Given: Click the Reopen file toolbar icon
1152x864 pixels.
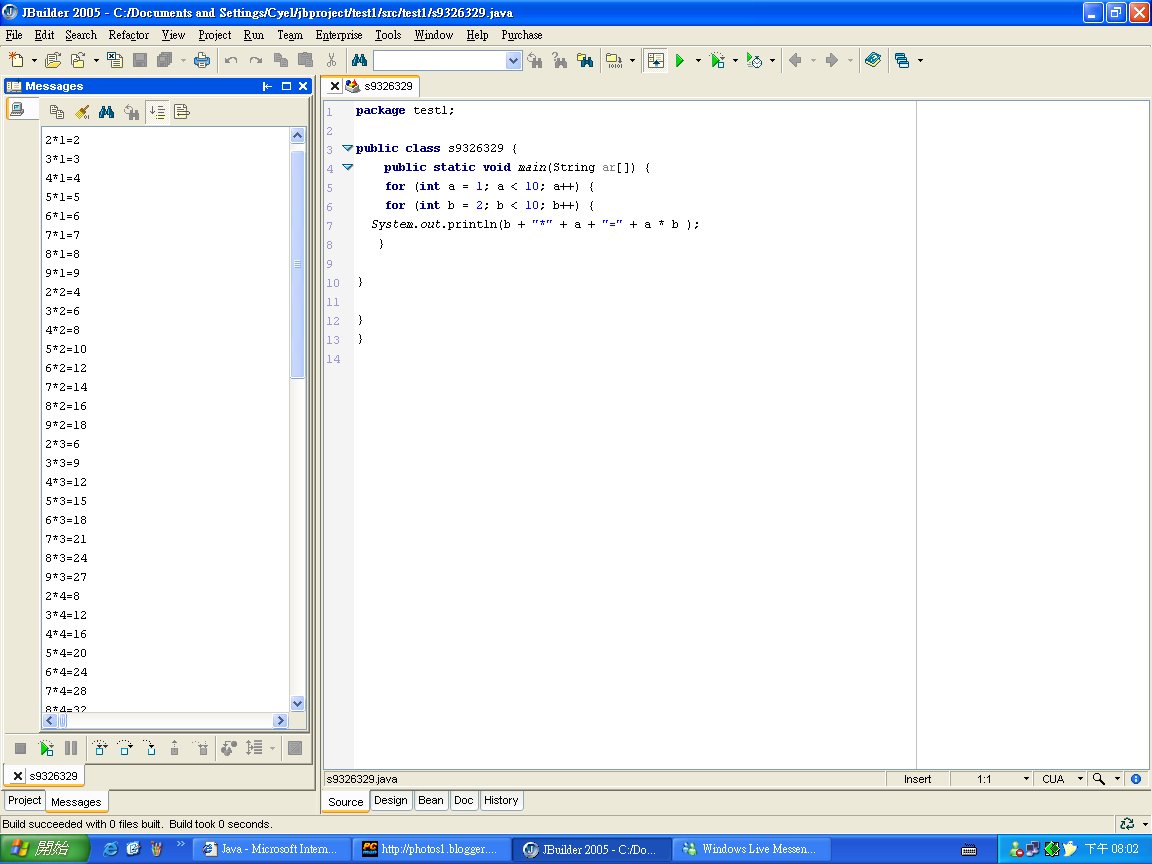Looking at the screenshot, I should pos(78,60).
